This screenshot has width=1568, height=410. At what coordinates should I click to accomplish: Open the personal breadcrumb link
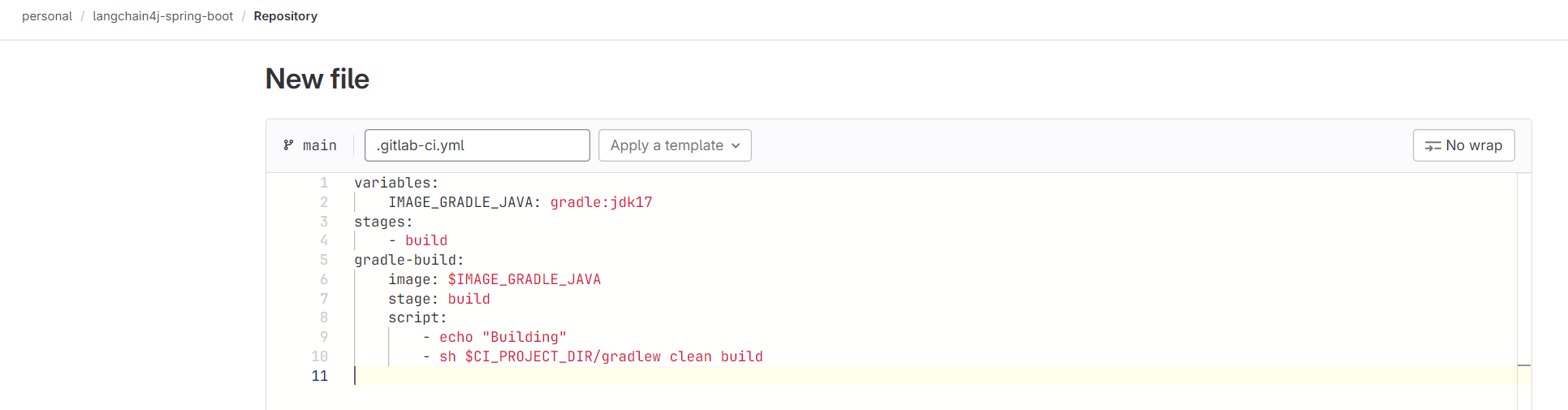click(x=47, y=16)
